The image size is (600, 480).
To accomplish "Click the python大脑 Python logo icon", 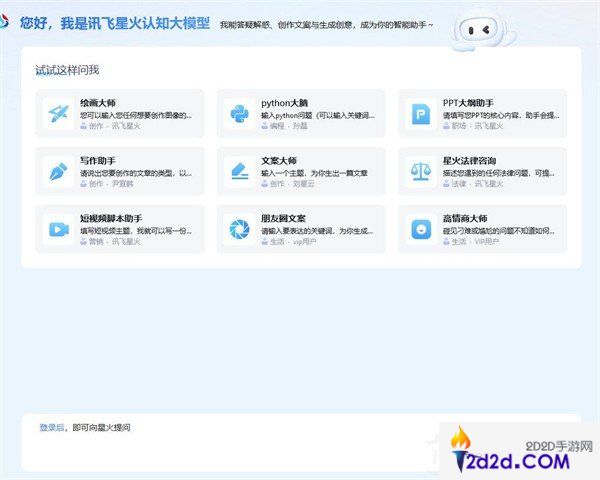I will pyautogui.click(x=240, y=114).
